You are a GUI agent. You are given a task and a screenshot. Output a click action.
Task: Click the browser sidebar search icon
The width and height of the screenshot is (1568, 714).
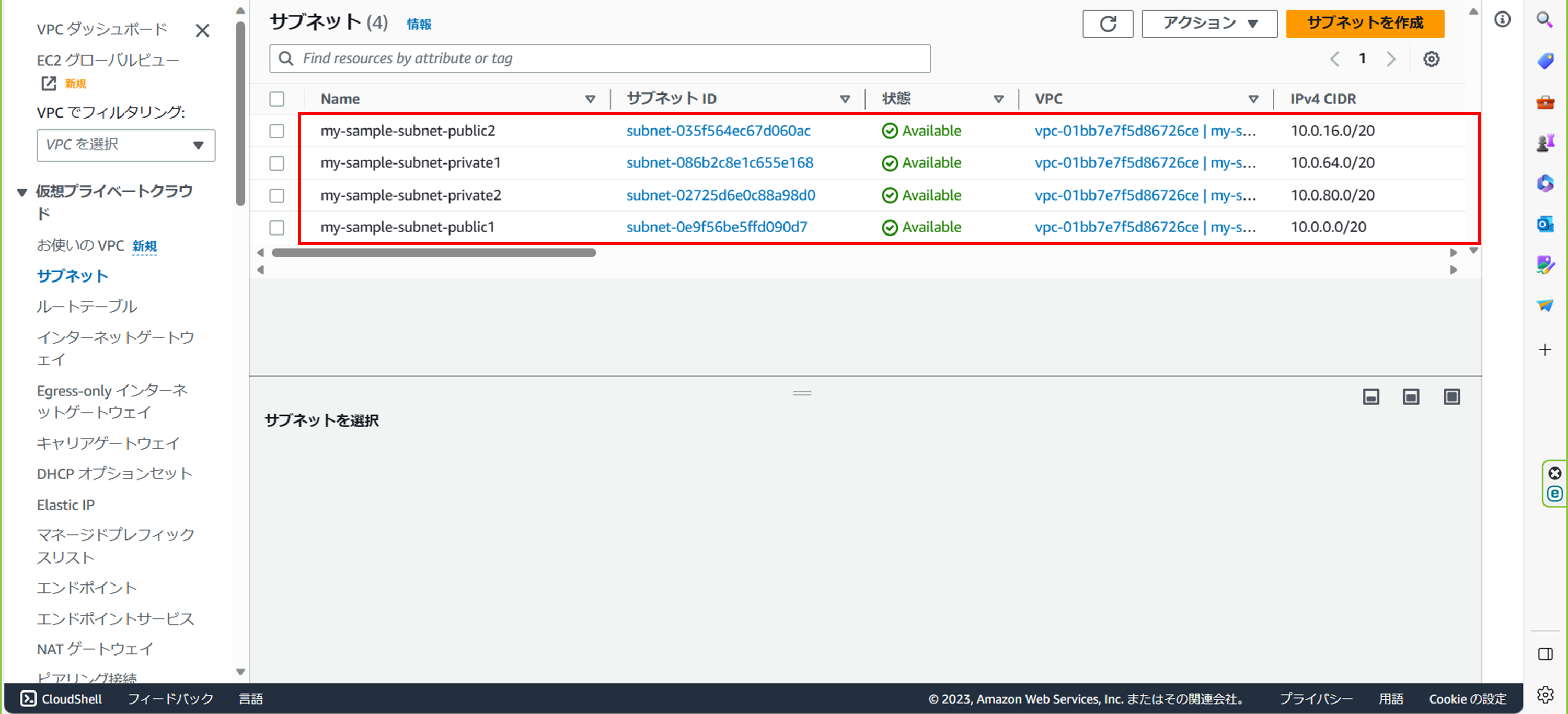tap(1545, 19)
